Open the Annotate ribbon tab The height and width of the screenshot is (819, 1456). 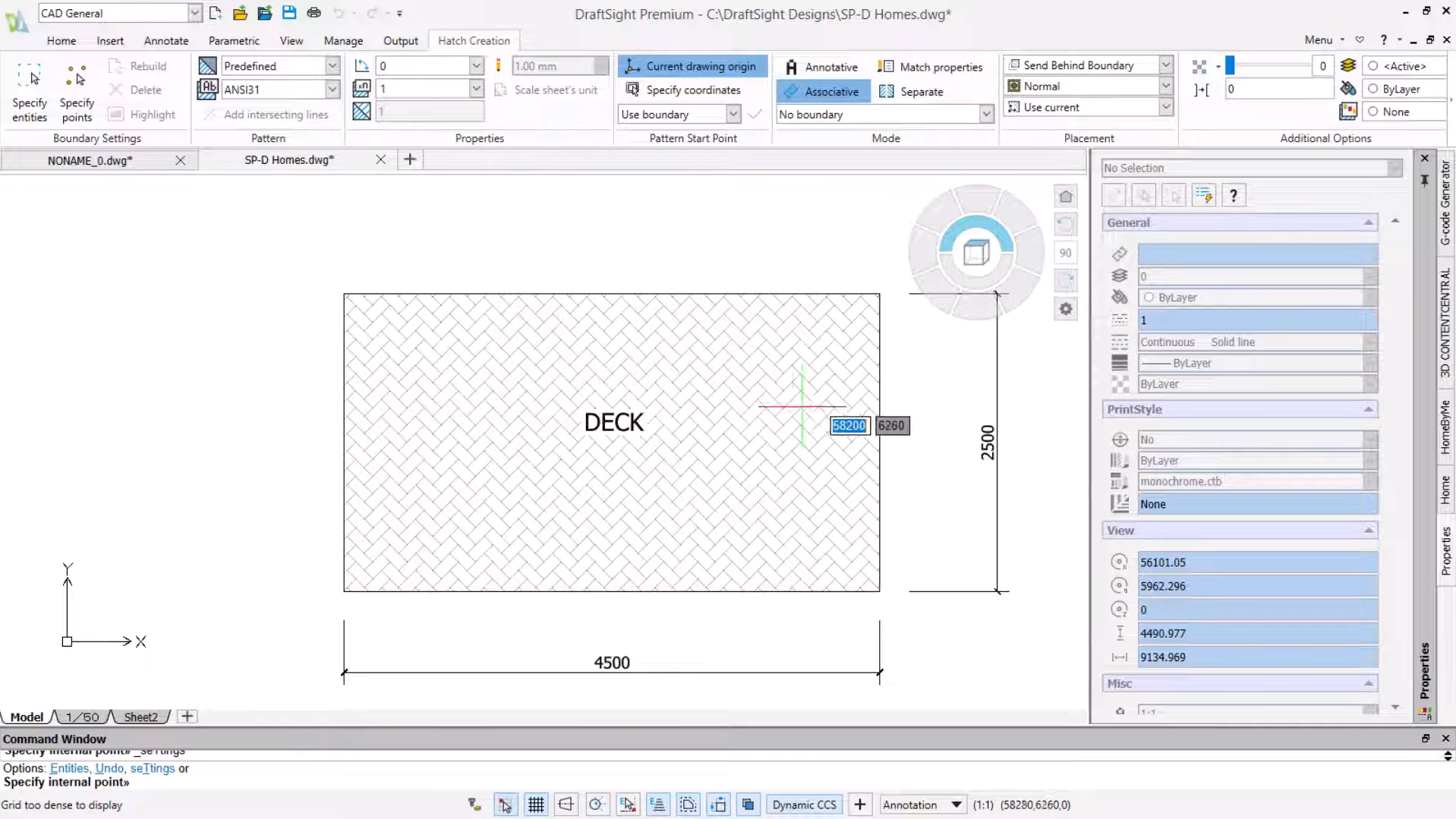point(165,41)
